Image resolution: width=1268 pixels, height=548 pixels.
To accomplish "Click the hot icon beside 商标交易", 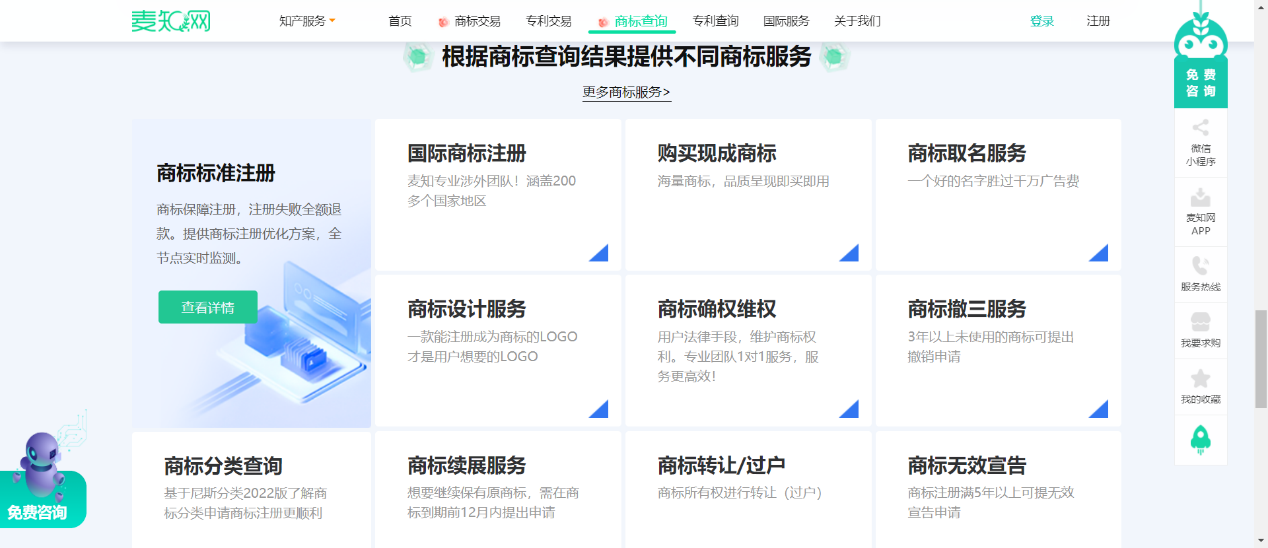I will point(443,22).
